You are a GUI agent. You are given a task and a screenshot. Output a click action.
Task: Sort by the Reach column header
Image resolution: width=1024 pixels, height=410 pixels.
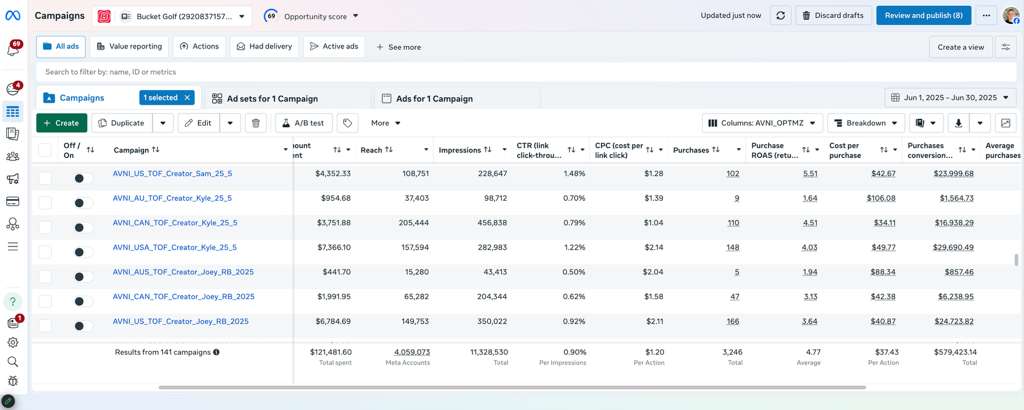(x=376, y=150)
